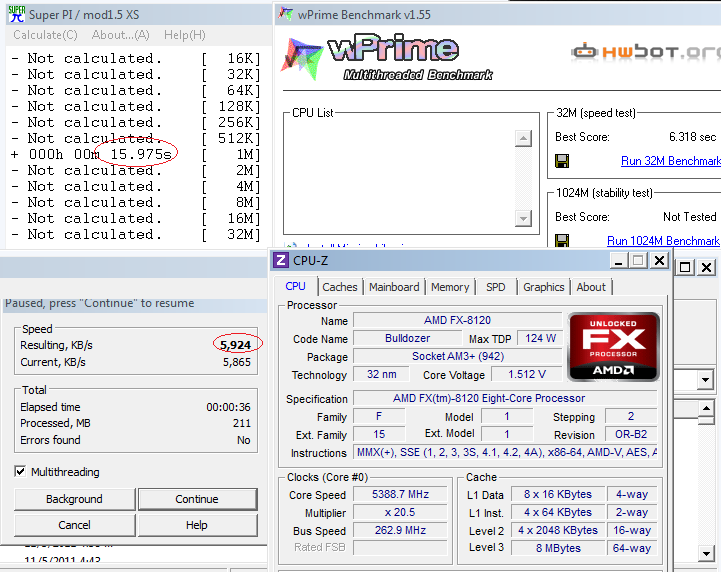The height and width of the screenshot is (572, 721).
Task: Click the Level 3 cache value 8 MBytes
Action: point(558,548)
